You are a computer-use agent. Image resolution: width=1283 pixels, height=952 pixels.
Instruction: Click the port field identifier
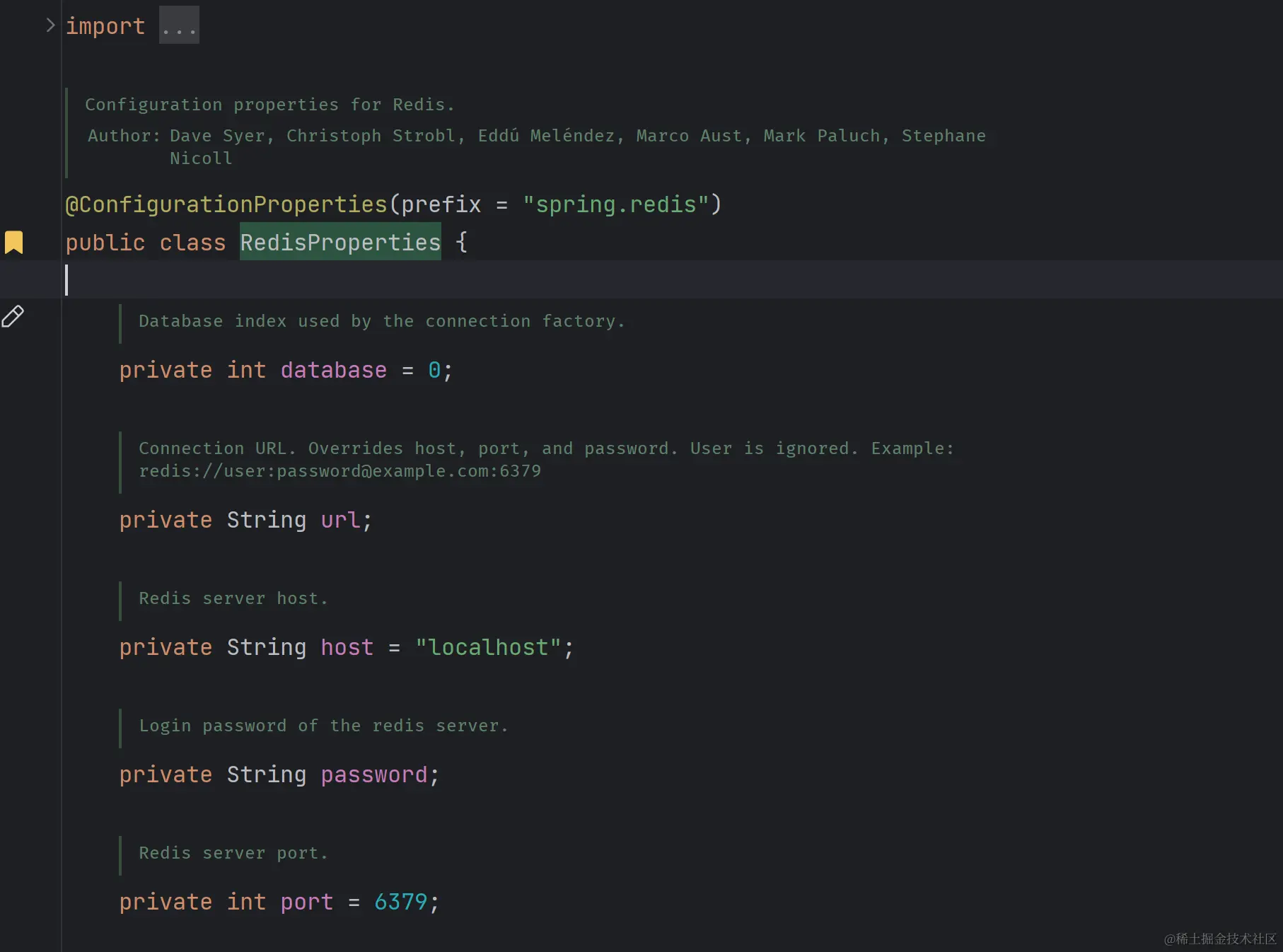pos(307,902)
